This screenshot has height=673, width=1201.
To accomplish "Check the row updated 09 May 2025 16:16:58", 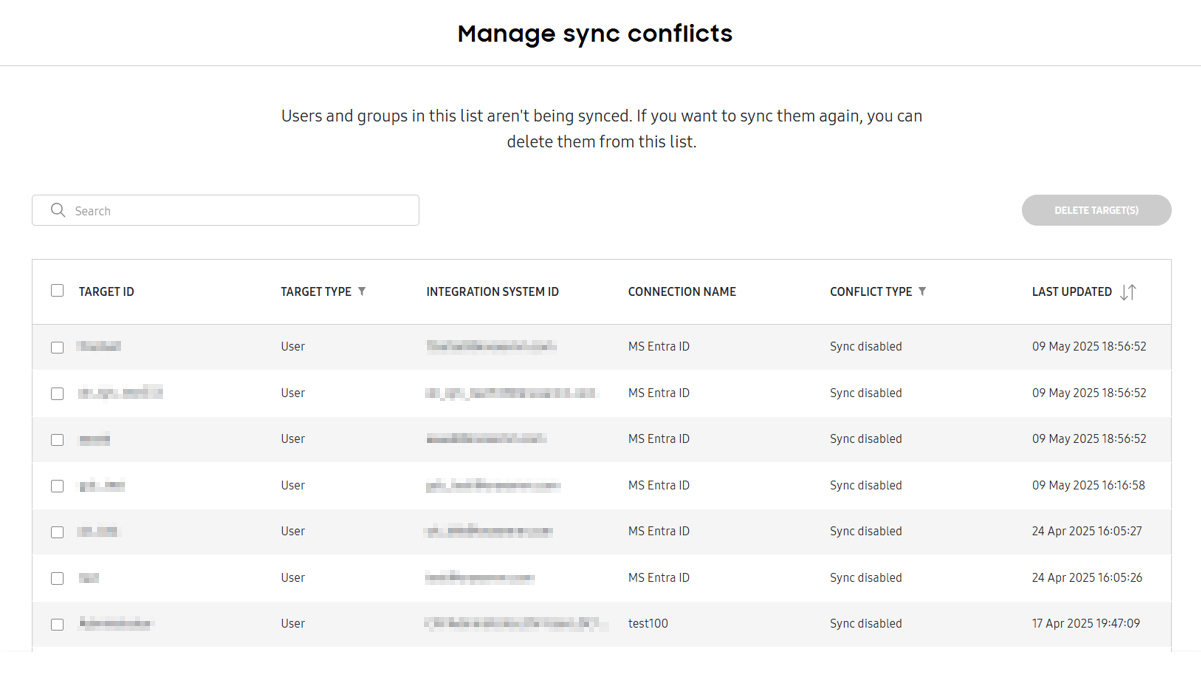I will (x=57, y=486).
